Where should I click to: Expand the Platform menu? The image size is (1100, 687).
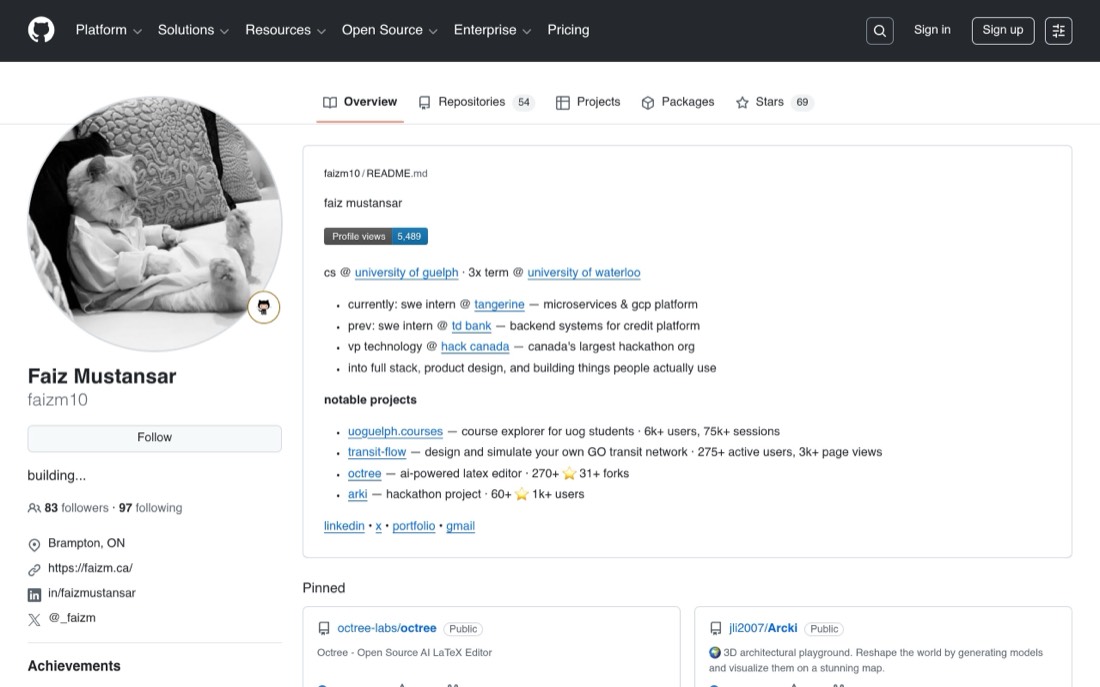[109, 30]
